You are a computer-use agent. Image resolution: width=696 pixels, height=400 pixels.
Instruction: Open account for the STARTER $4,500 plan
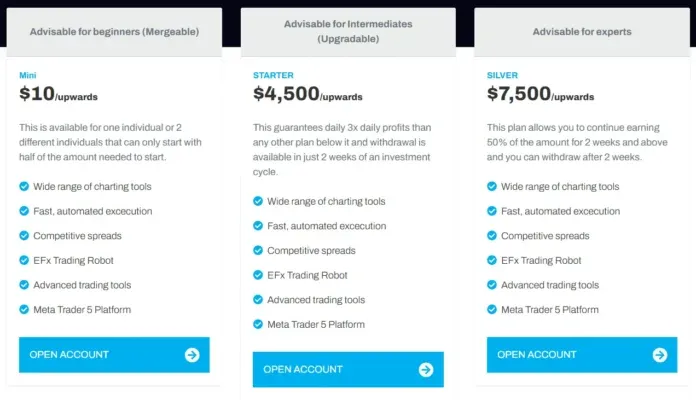pos(348,370)
